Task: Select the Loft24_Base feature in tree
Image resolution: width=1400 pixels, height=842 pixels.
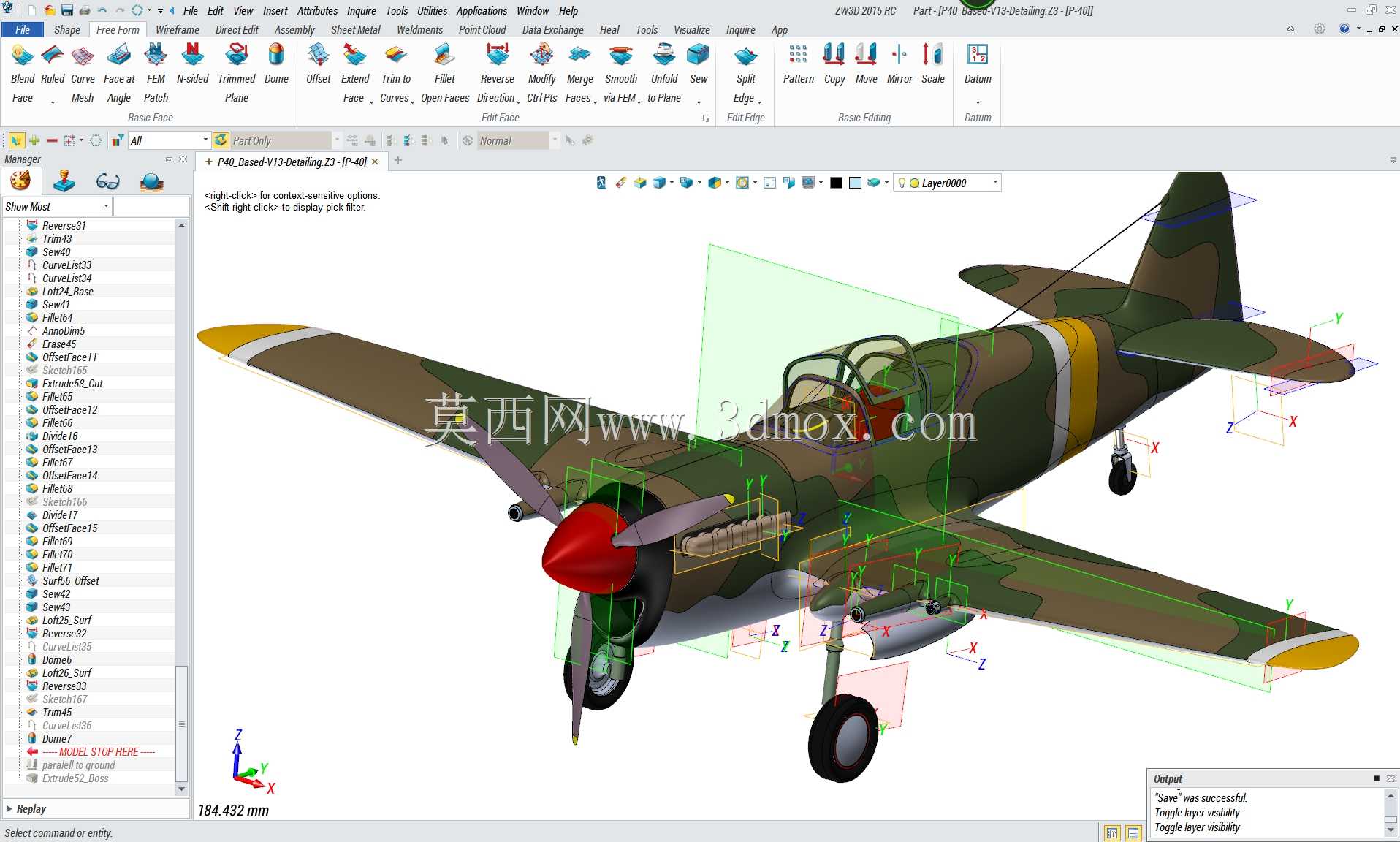Action: (68, 291)
